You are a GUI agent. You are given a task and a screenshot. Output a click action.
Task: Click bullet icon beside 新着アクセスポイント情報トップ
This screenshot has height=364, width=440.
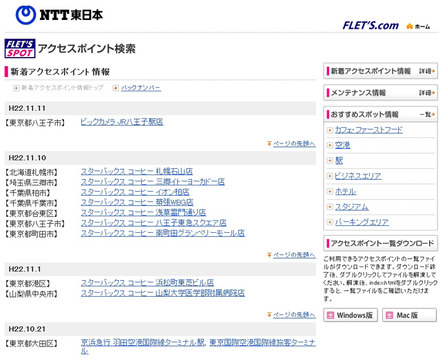[16, 88]
